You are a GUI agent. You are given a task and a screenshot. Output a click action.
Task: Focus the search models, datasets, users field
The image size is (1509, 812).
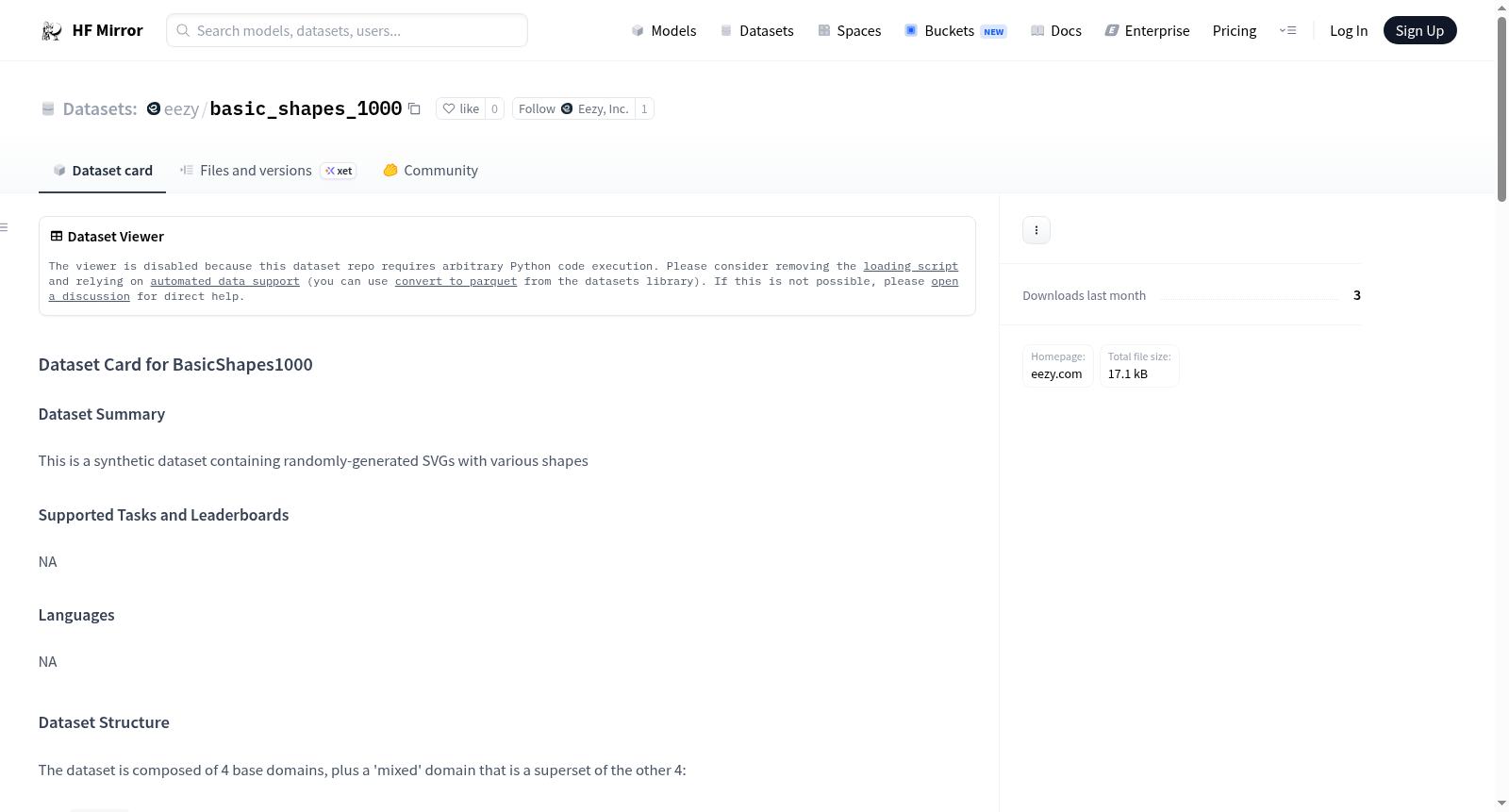(347, 30)
